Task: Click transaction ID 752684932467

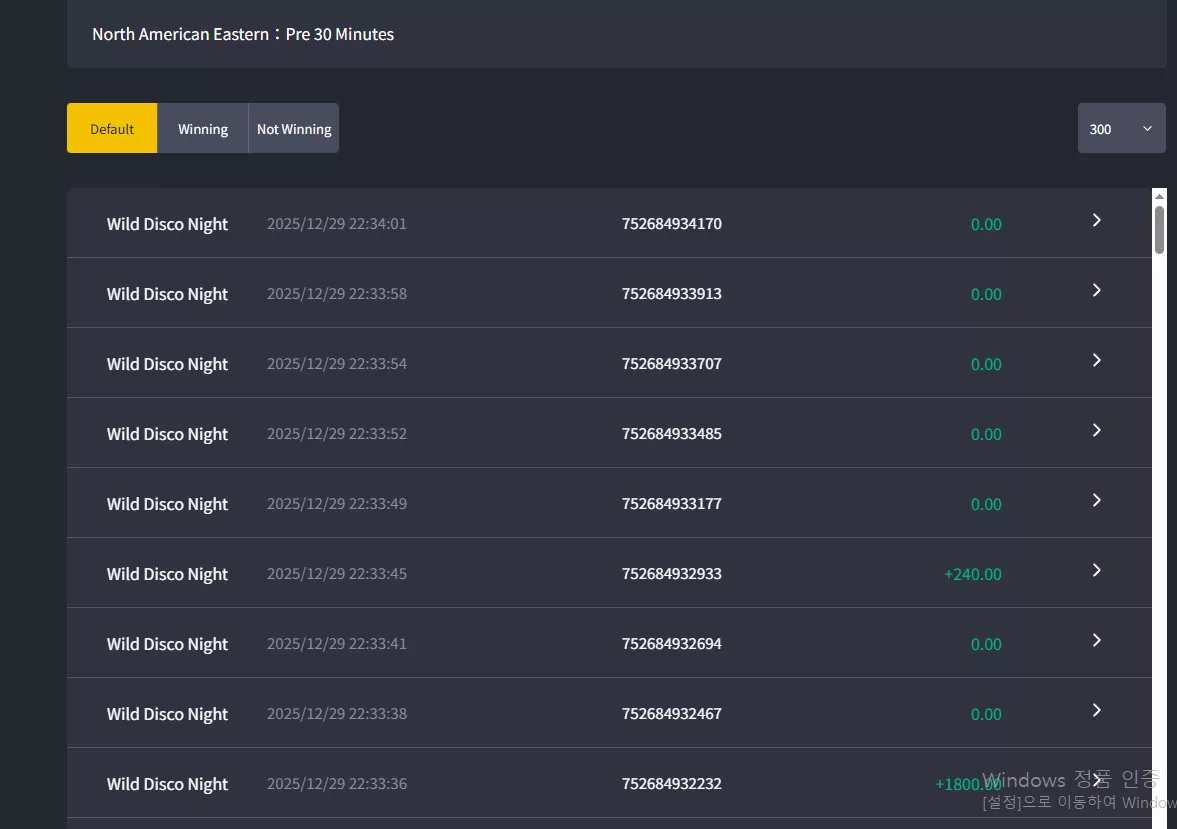Action: (x=671, y=713)
